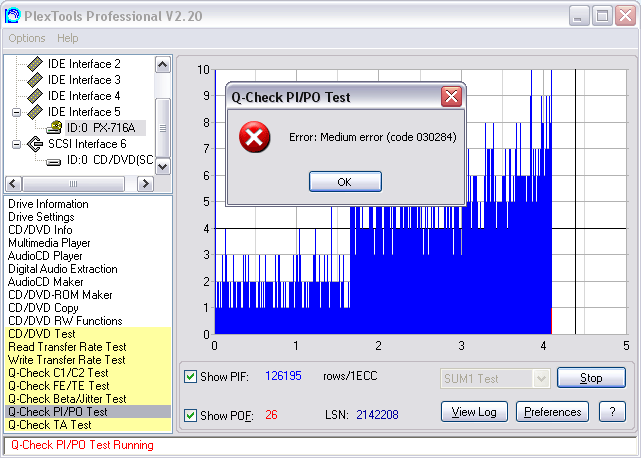Viewport: 641px width, 458px height.
Task: Click the horizontal scrollbar thumb in tree
Action: coord(74,184)
